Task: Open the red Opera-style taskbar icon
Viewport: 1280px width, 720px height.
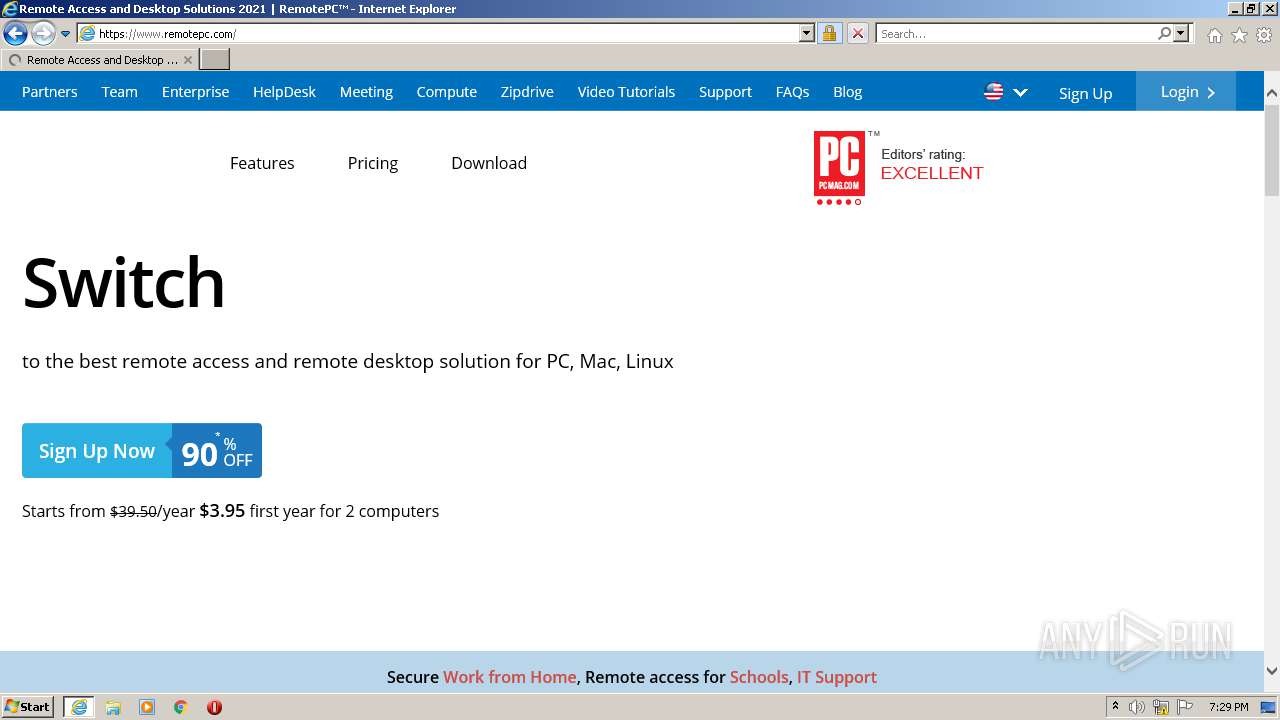Action: coord(214,707)
